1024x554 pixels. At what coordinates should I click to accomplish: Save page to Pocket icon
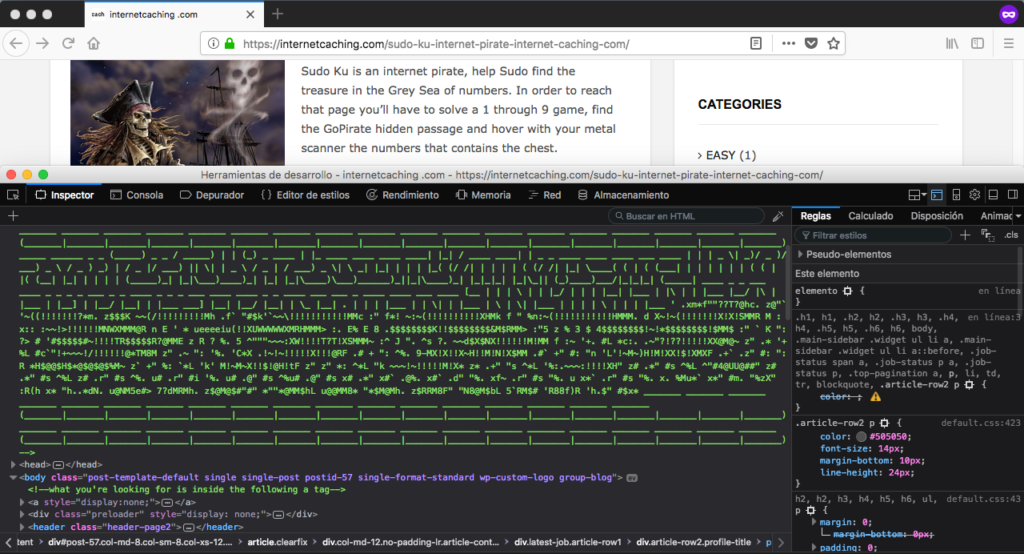[x=811, y=44]
